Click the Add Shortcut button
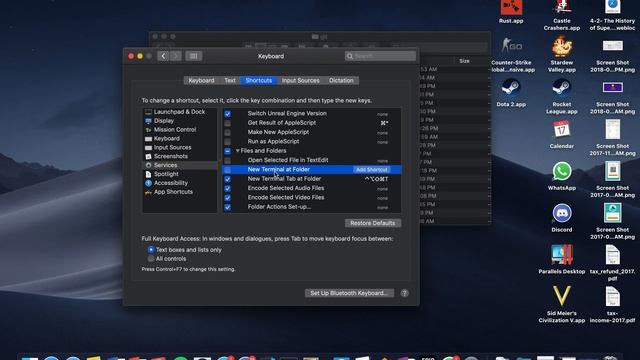Viewport: 640px width, 360px height. (371, 170)
